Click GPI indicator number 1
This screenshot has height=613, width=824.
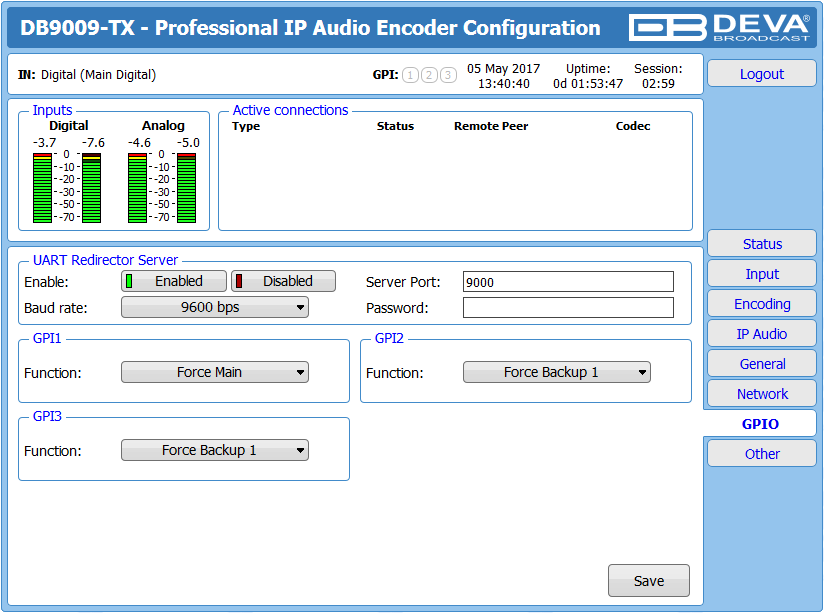tap(410, 75)
